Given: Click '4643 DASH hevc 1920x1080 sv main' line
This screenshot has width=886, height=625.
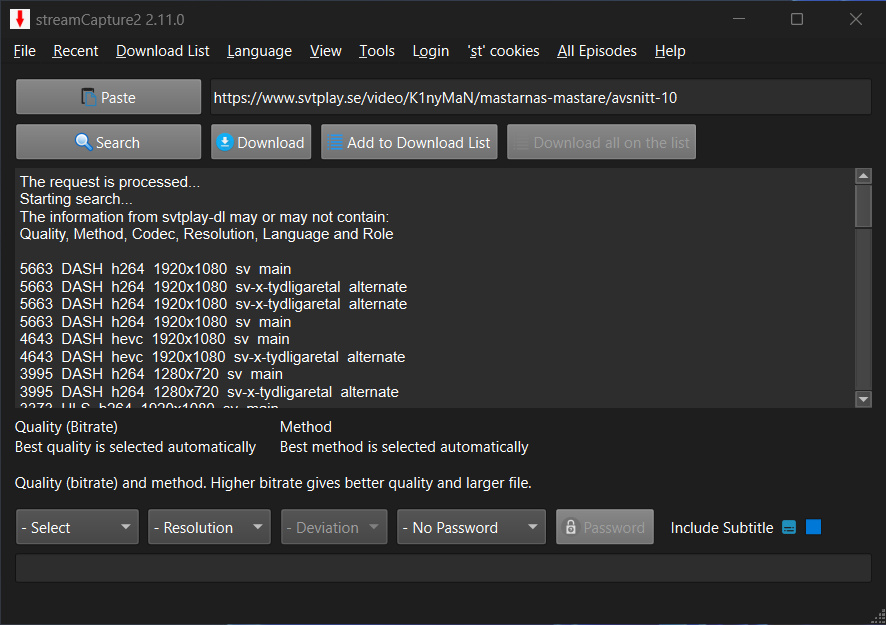Looking at the screenshot, I should (x=154, y=339).
